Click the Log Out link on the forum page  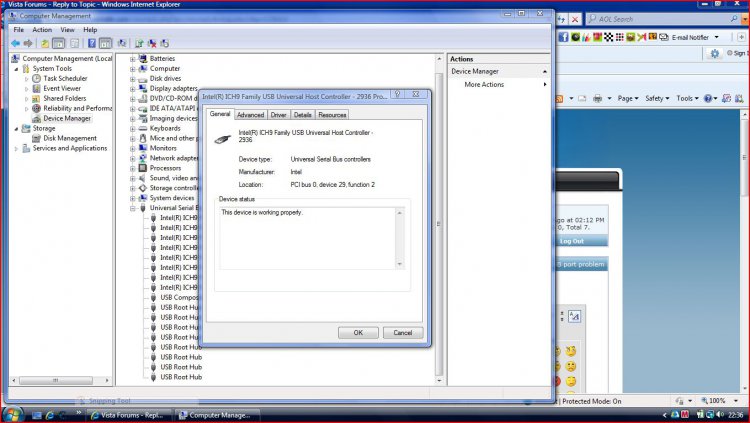point(572,241)
